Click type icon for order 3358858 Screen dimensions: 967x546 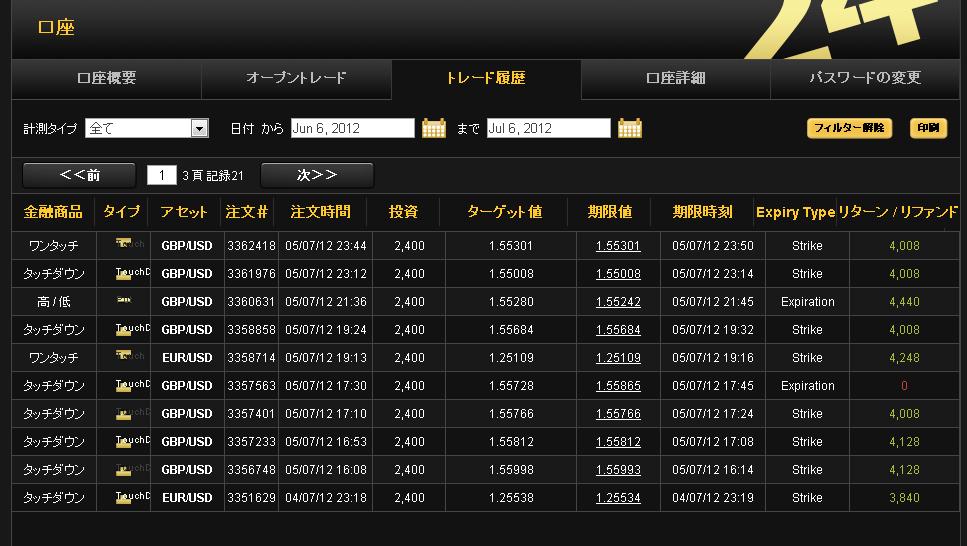pyautogui.click(x=132, y=329)
